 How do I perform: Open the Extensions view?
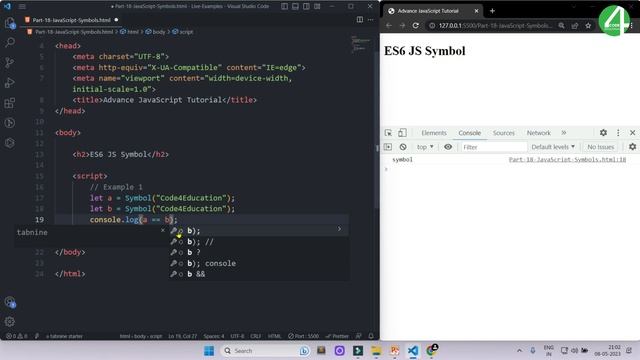[10, 103]
